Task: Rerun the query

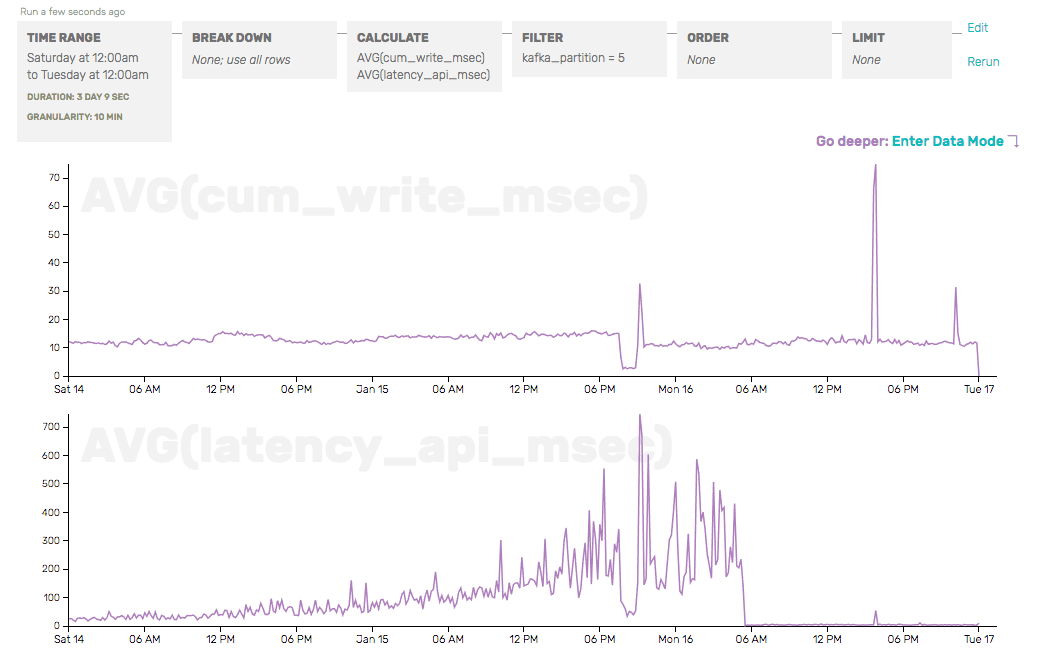Action: [x=982, y=62]
